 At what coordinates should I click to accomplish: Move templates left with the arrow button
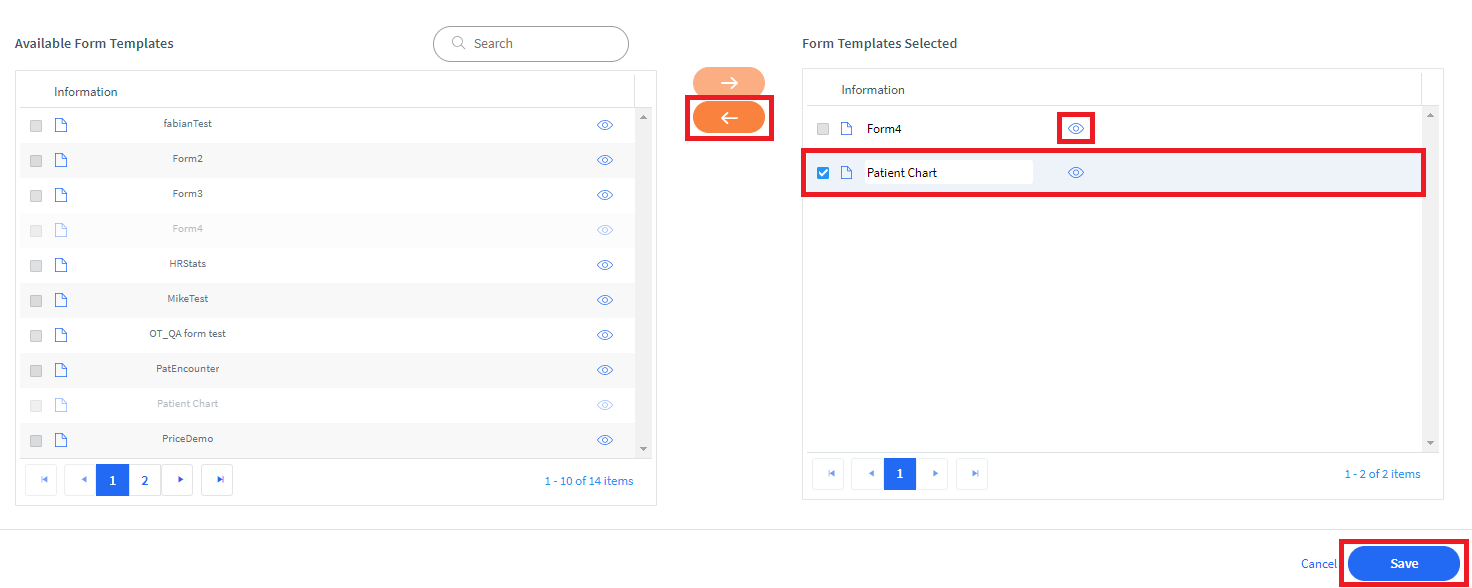(729, 118)
